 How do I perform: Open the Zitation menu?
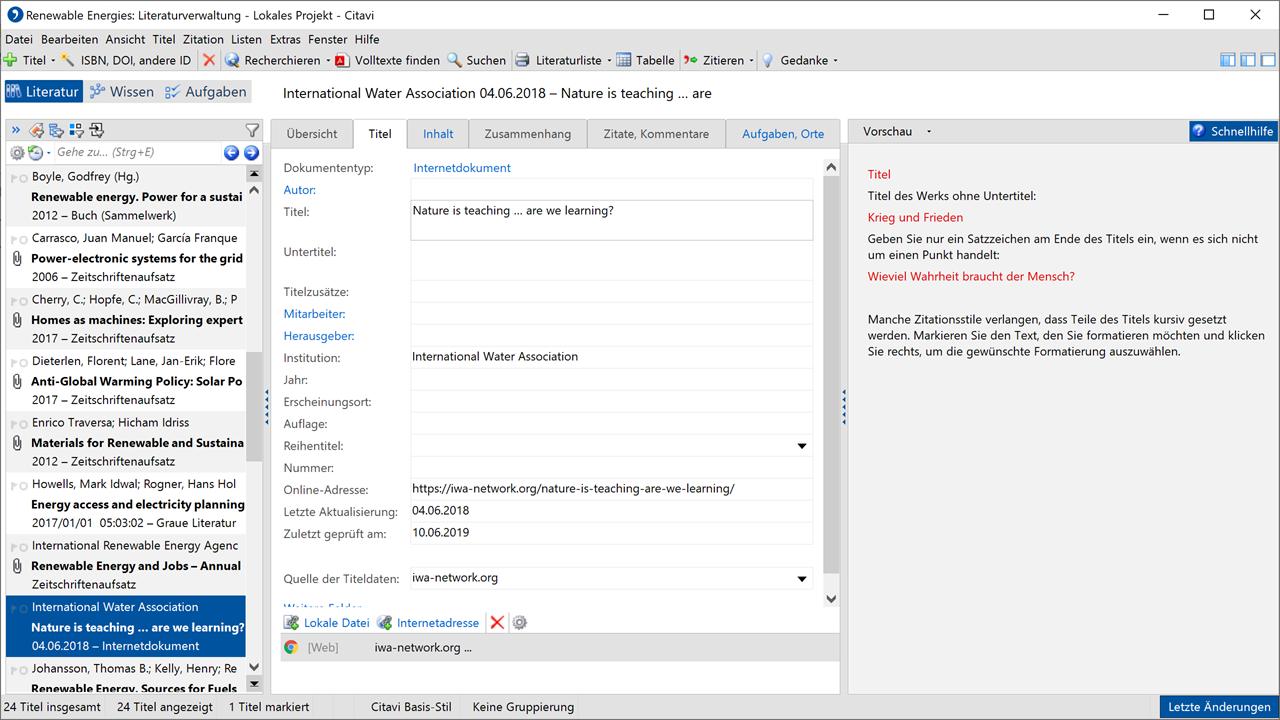(203, 39)
